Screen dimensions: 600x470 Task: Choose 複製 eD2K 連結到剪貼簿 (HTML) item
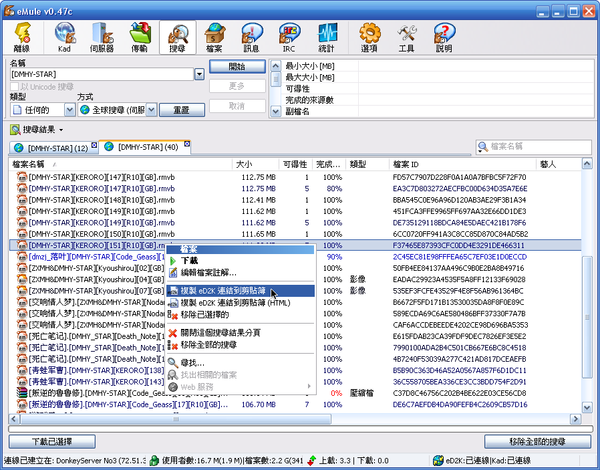(x=240, y=303)
